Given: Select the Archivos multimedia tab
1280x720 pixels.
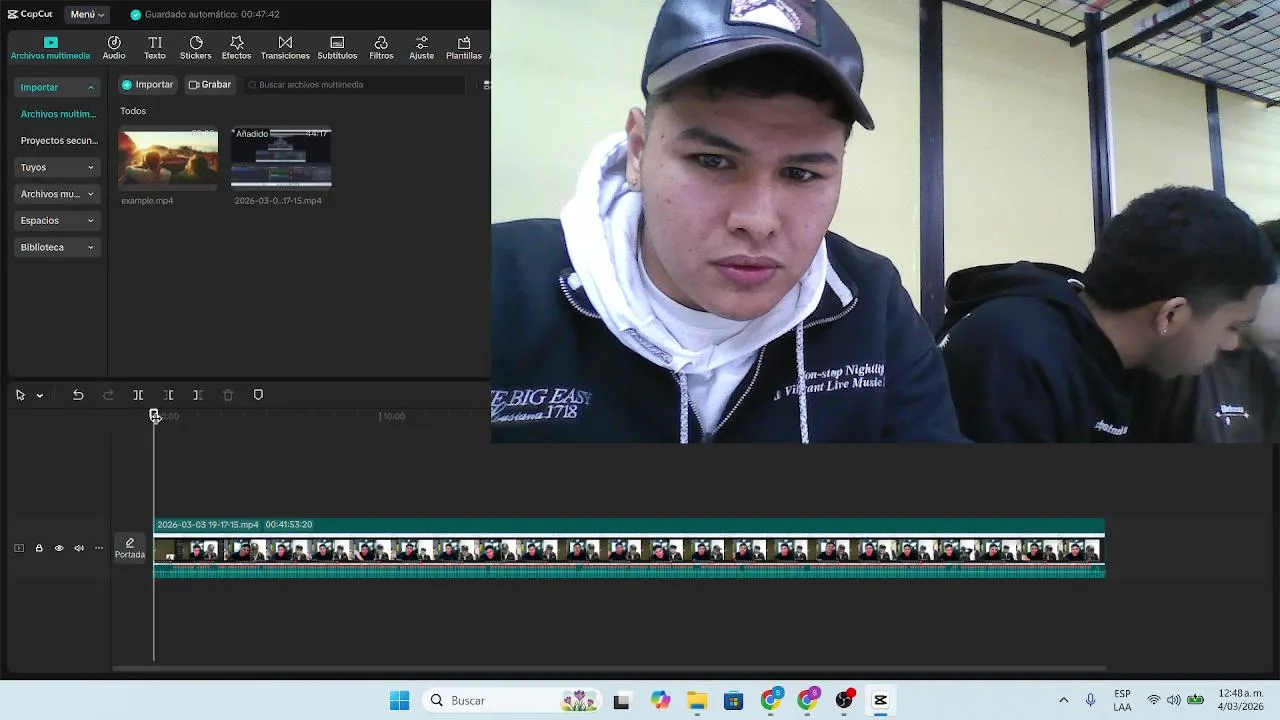Looking at the screenshot, I should click(51, 47).
